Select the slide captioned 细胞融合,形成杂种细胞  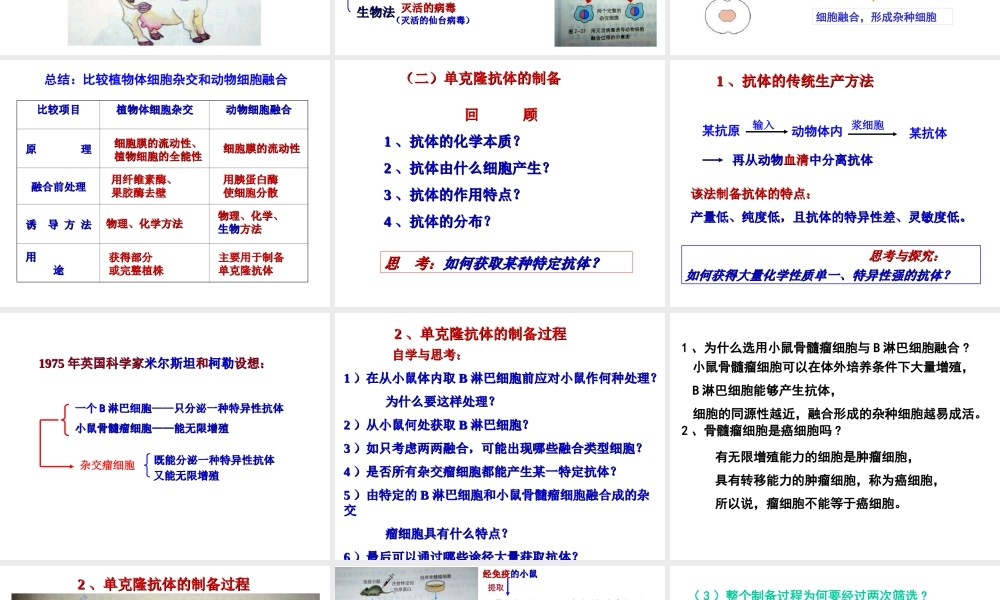(835, 27)
